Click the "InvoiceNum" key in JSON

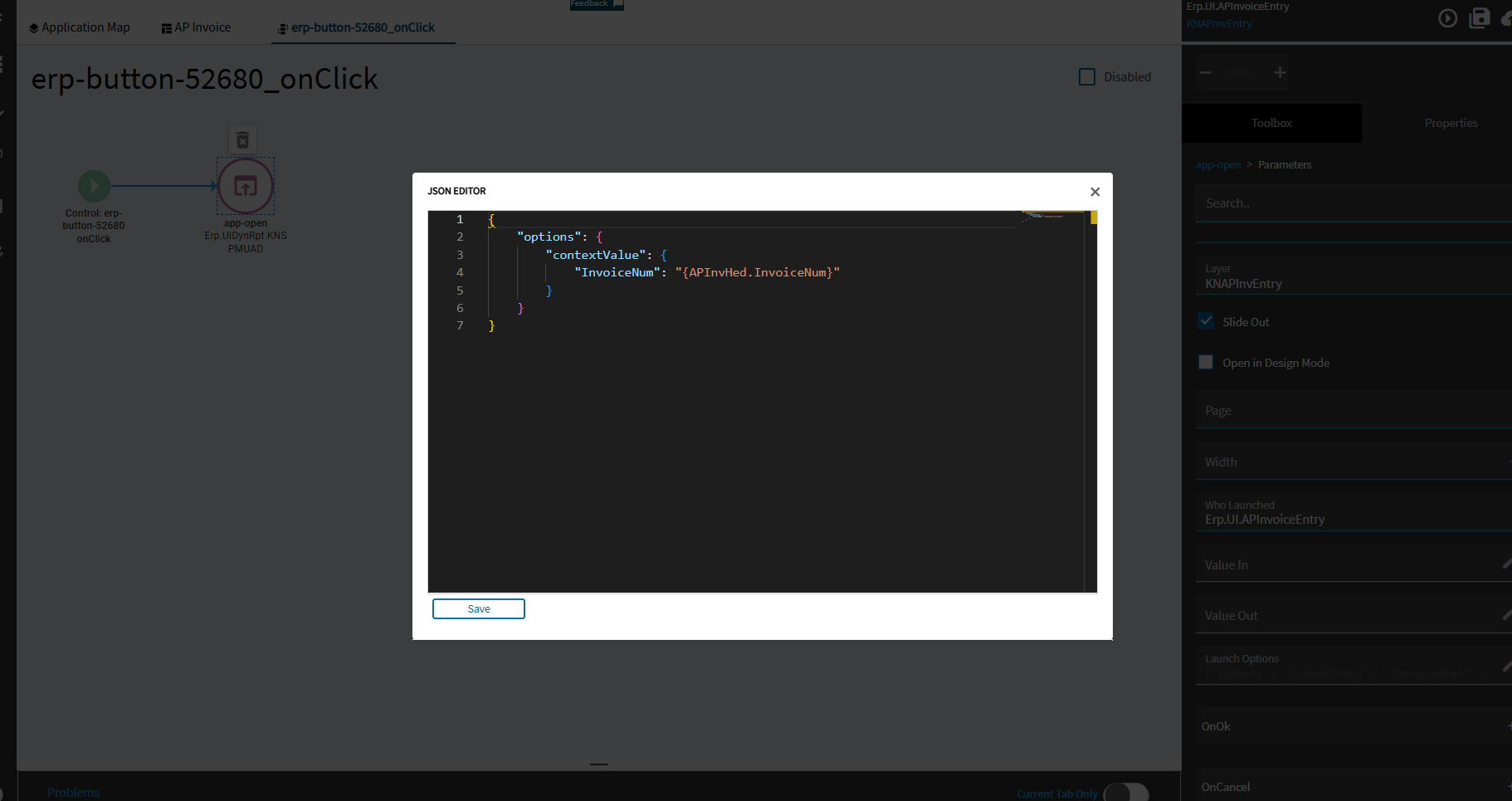coord(617,273)
